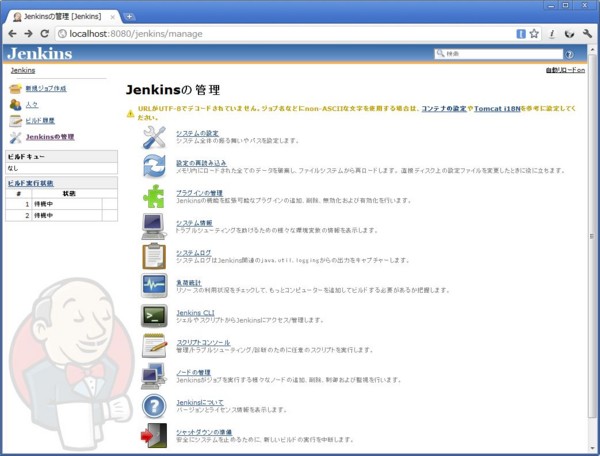
Task: Click the computer monitor system information icon
Action: click(154, 226)
